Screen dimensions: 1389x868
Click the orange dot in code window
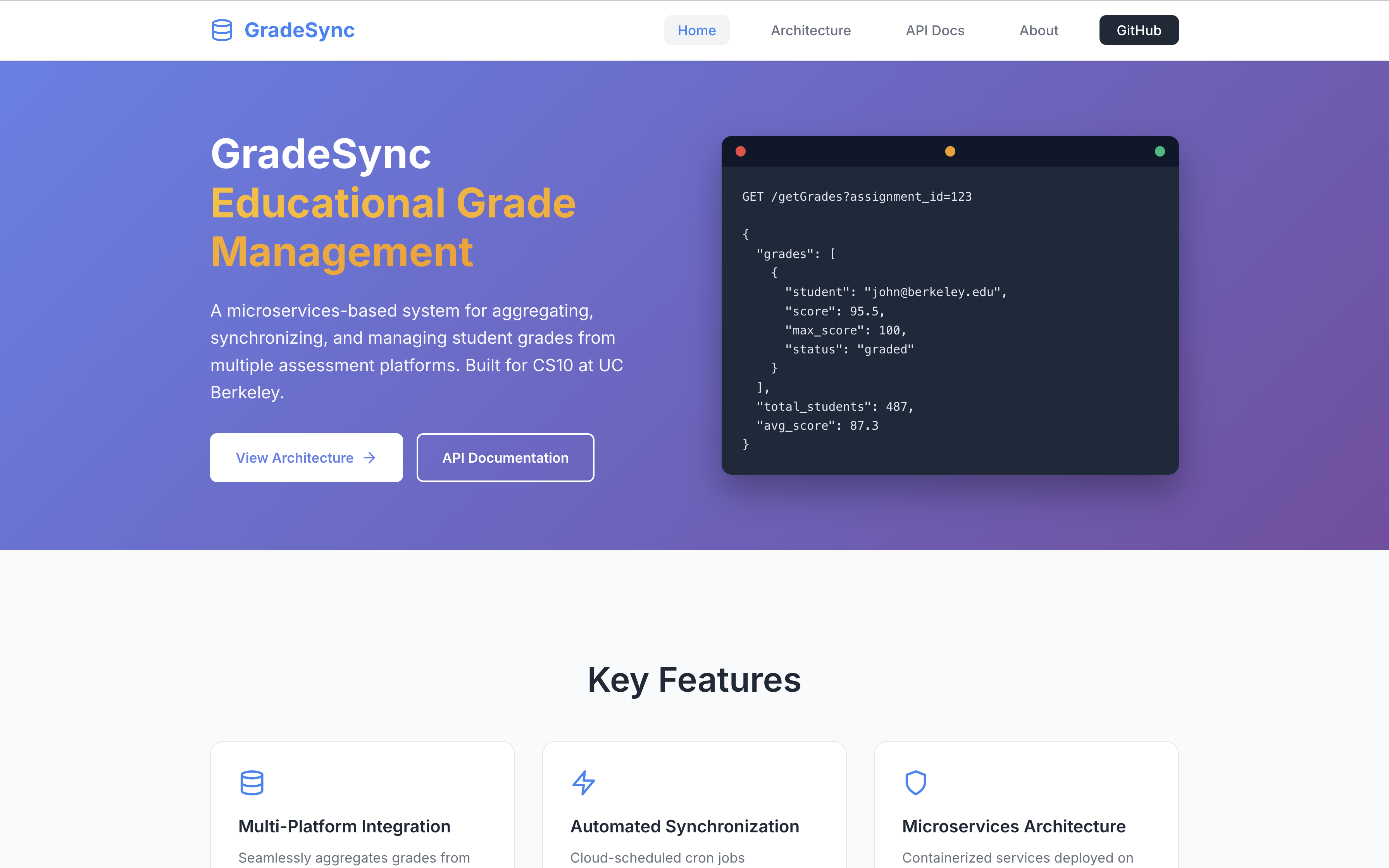[x=950, y=152]
